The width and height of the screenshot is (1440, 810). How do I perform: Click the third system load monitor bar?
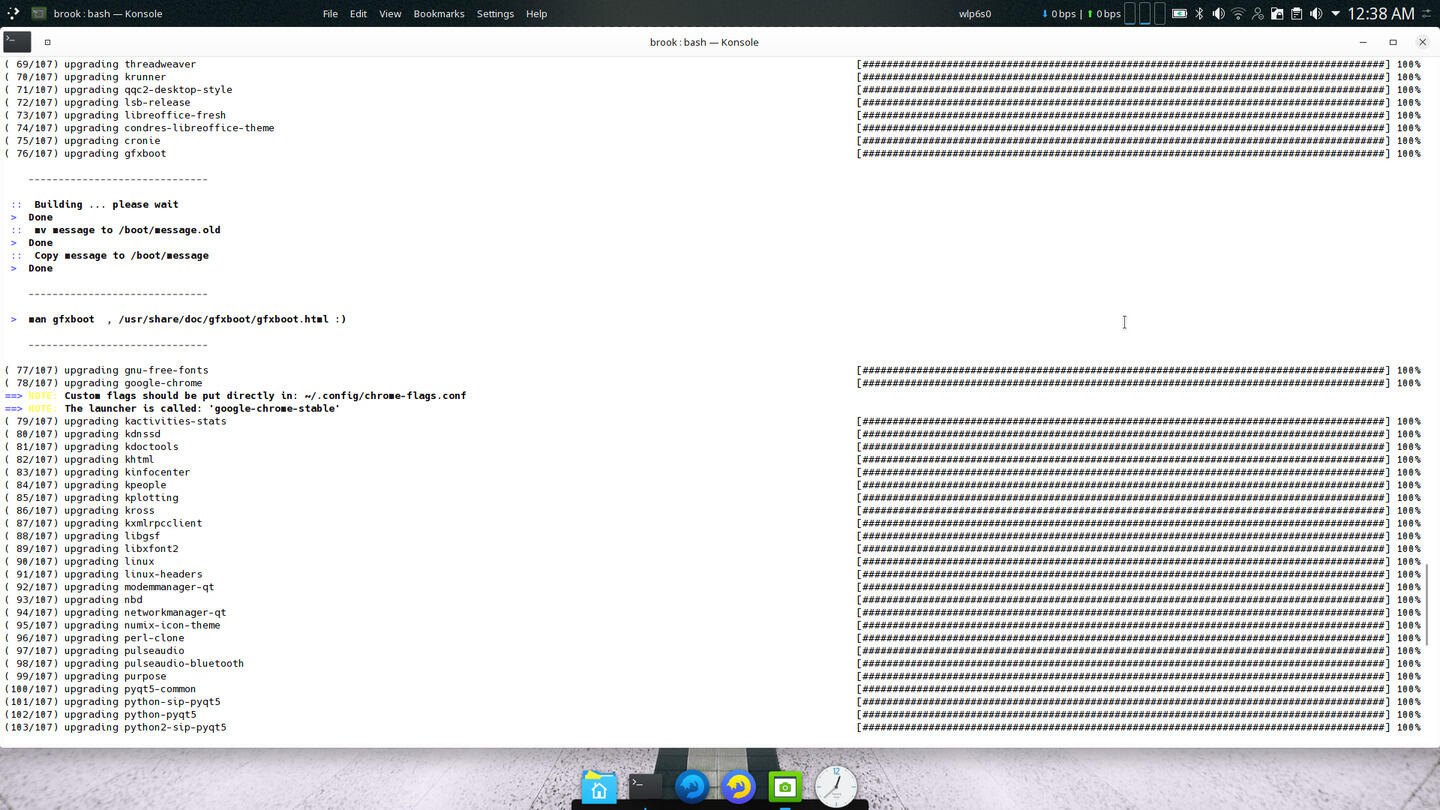[1159, 13]
